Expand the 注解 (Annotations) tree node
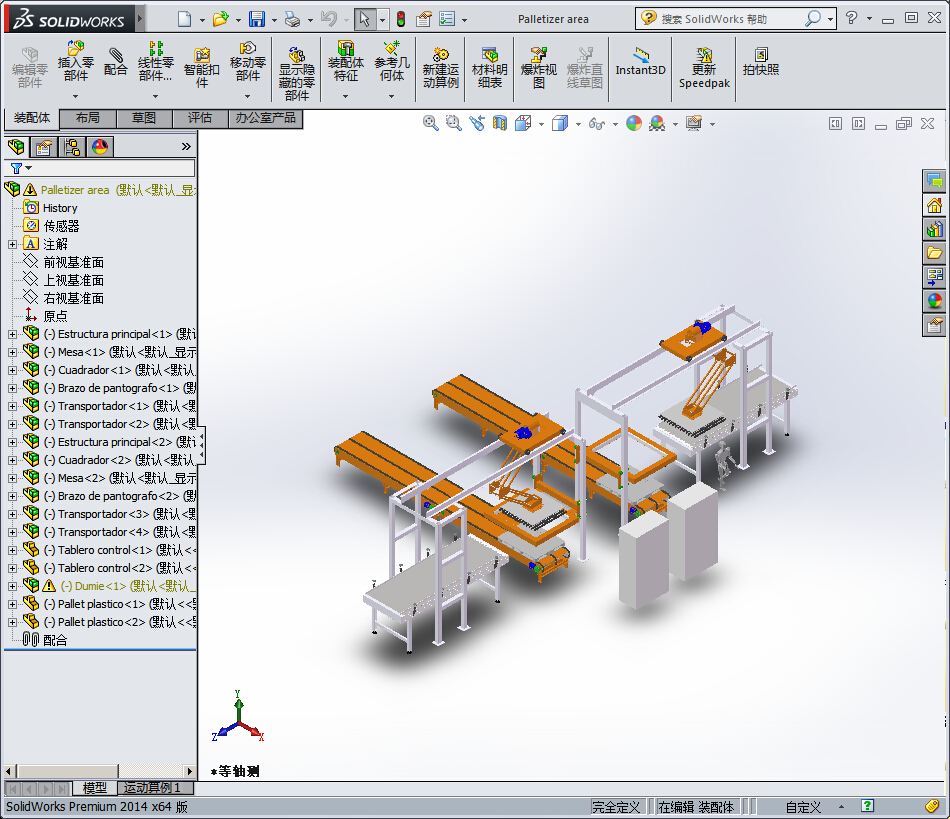Viewport: 950px width, 819px height. (12, 244)
